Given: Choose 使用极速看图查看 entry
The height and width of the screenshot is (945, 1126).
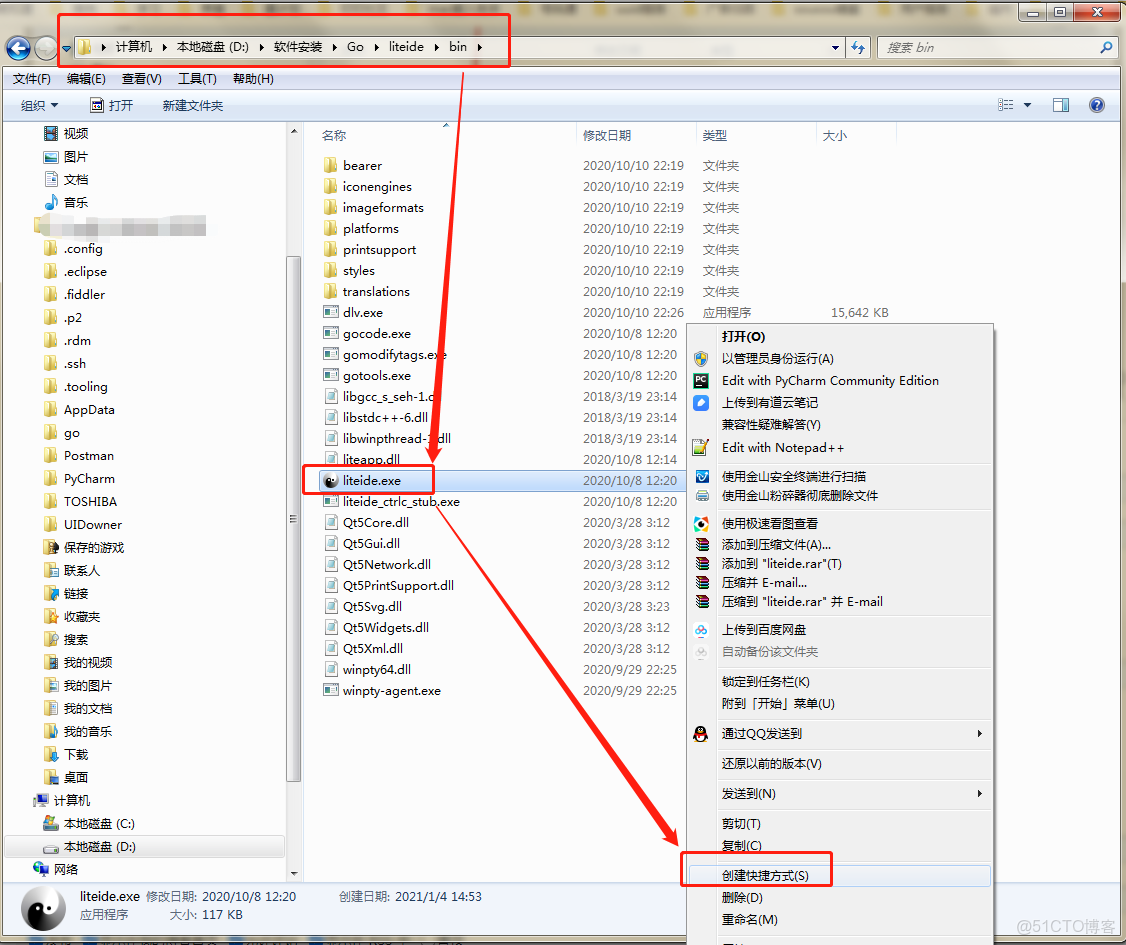Looking at the screenshot, I should [769, 523].
